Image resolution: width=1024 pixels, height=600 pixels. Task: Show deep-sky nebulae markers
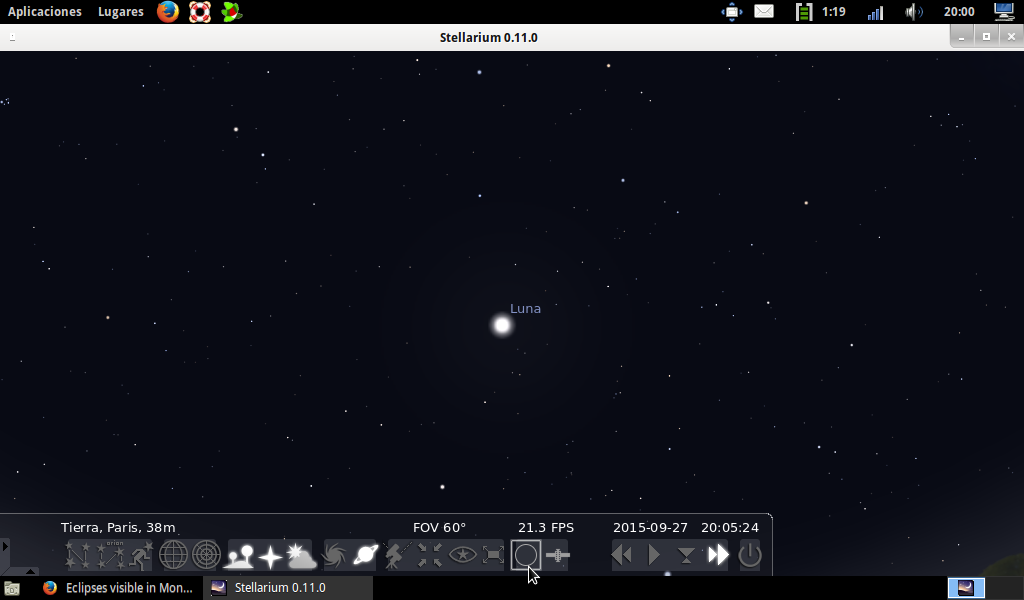[334, 555]
